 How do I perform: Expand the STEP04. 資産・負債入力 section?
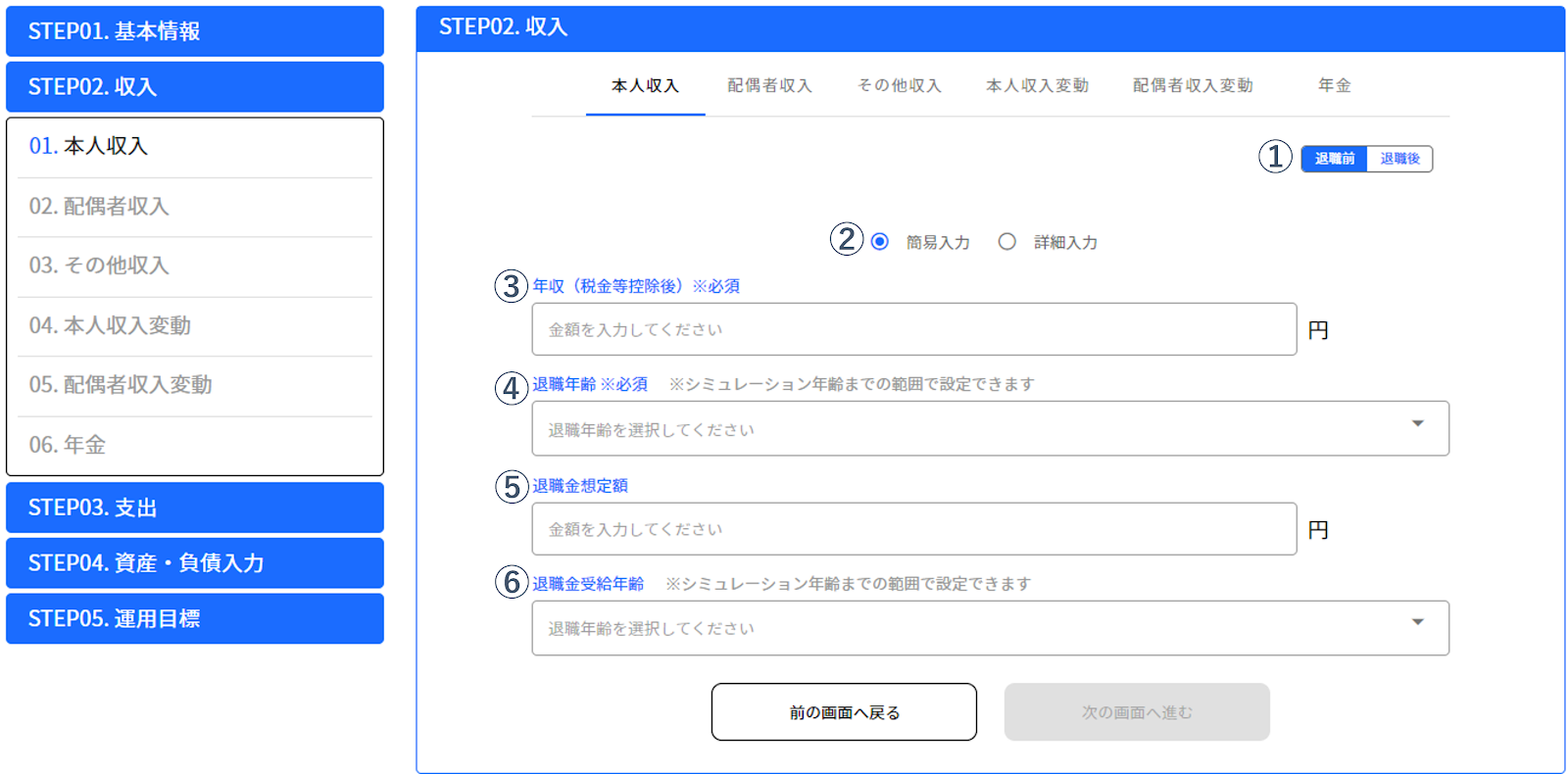195,563
